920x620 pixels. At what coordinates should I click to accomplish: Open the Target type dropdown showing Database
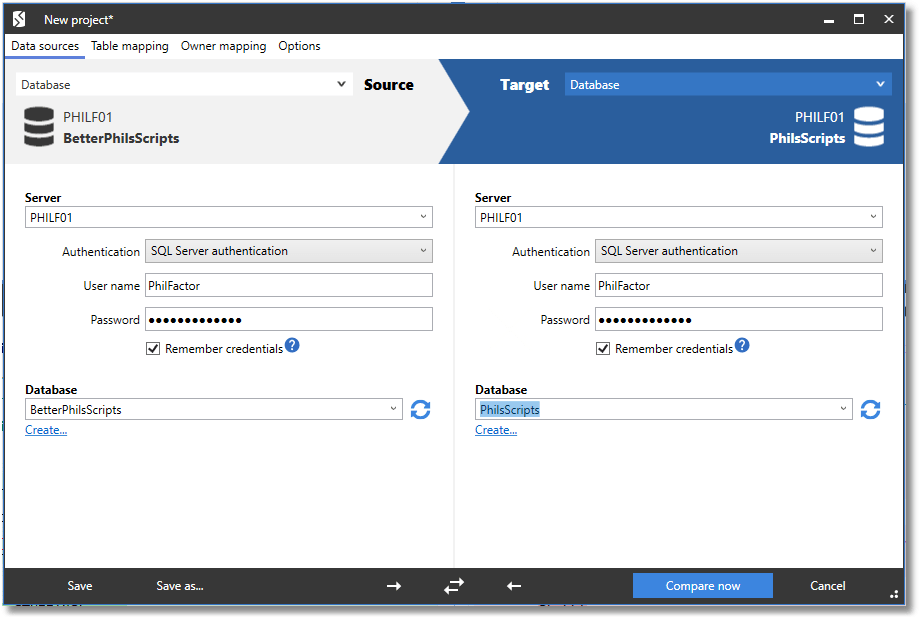click(728, 84)
